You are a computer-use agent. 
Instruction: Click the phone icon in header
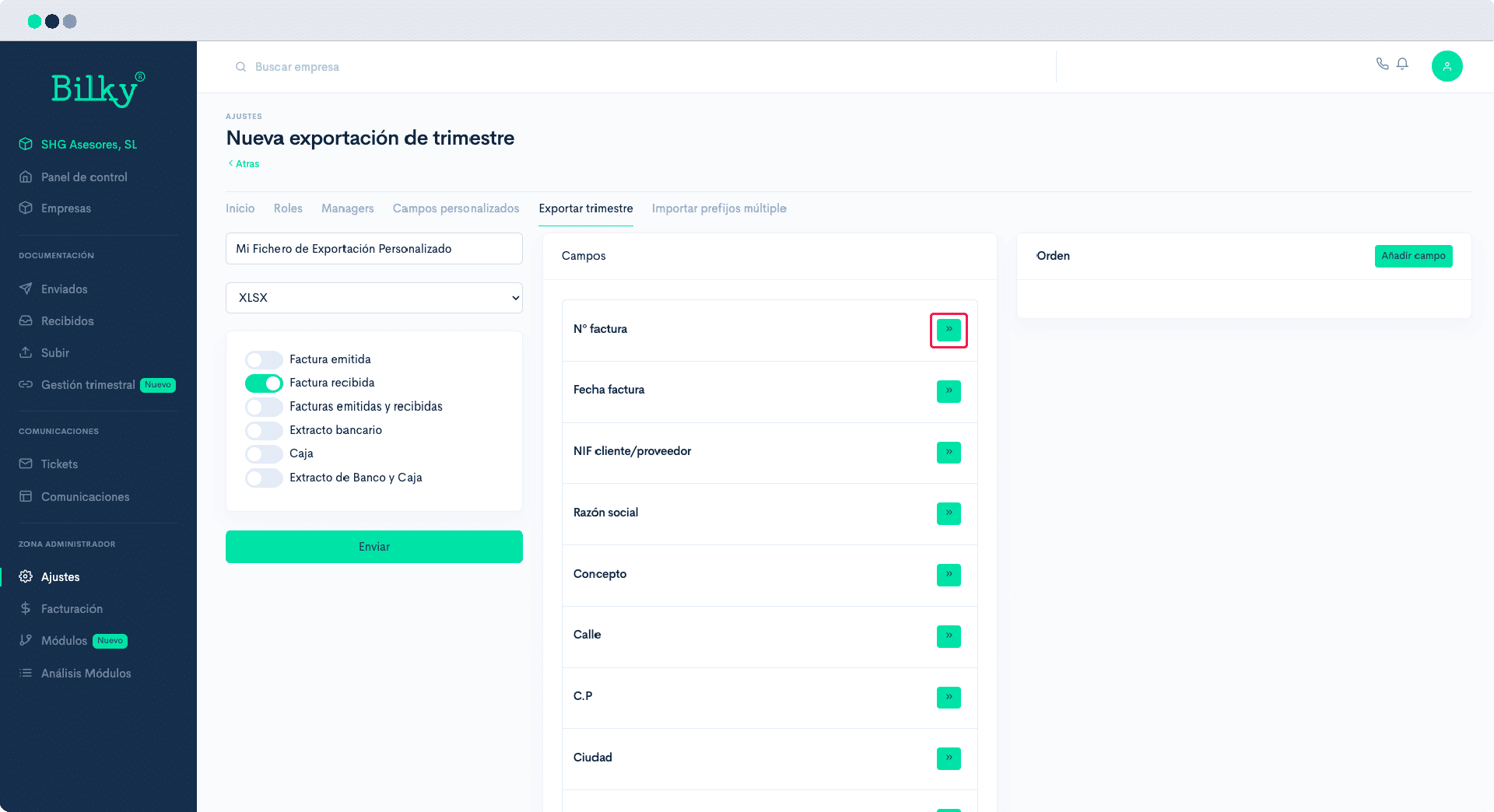[x=1382, y=64]
